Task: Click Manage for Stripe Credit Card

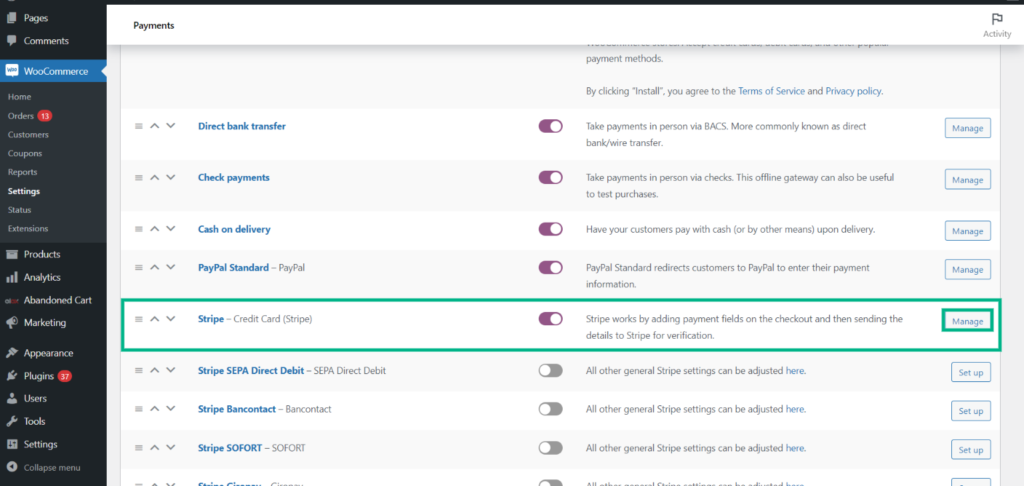Action: 967,321
